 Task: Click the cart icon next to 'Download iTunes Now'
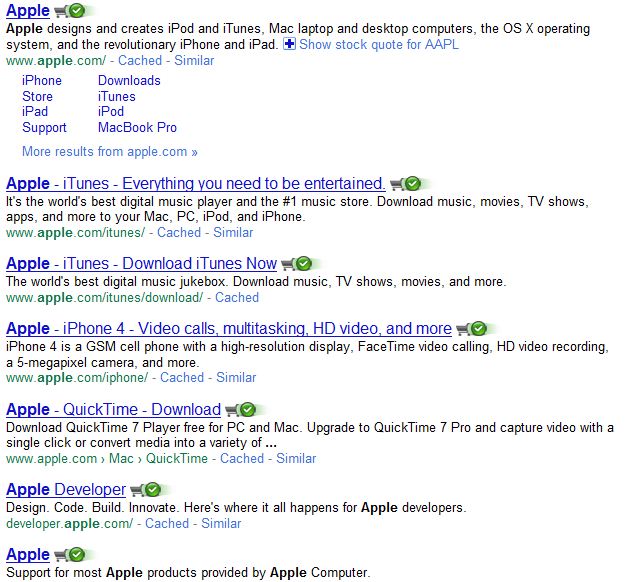tap(287, 264)
